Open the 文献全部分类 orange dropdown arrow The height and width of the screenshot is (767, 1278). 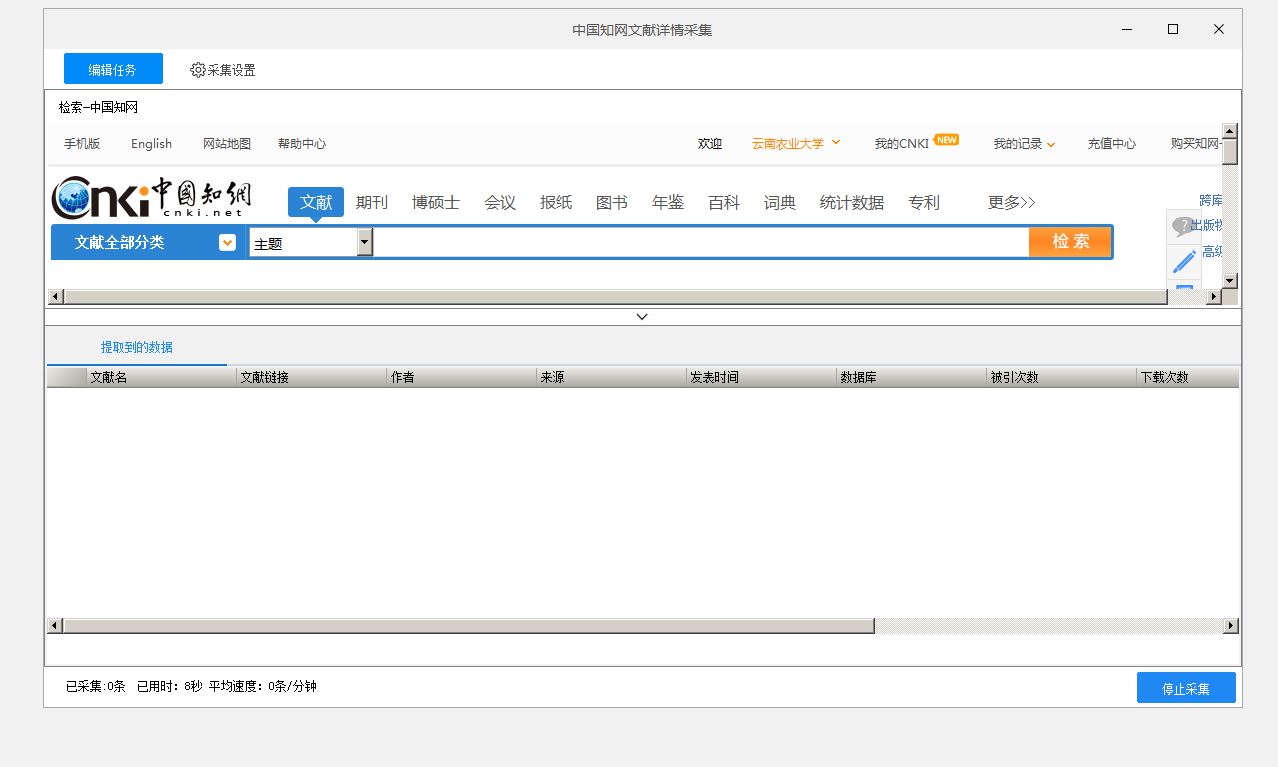click(x=228, y=242)
